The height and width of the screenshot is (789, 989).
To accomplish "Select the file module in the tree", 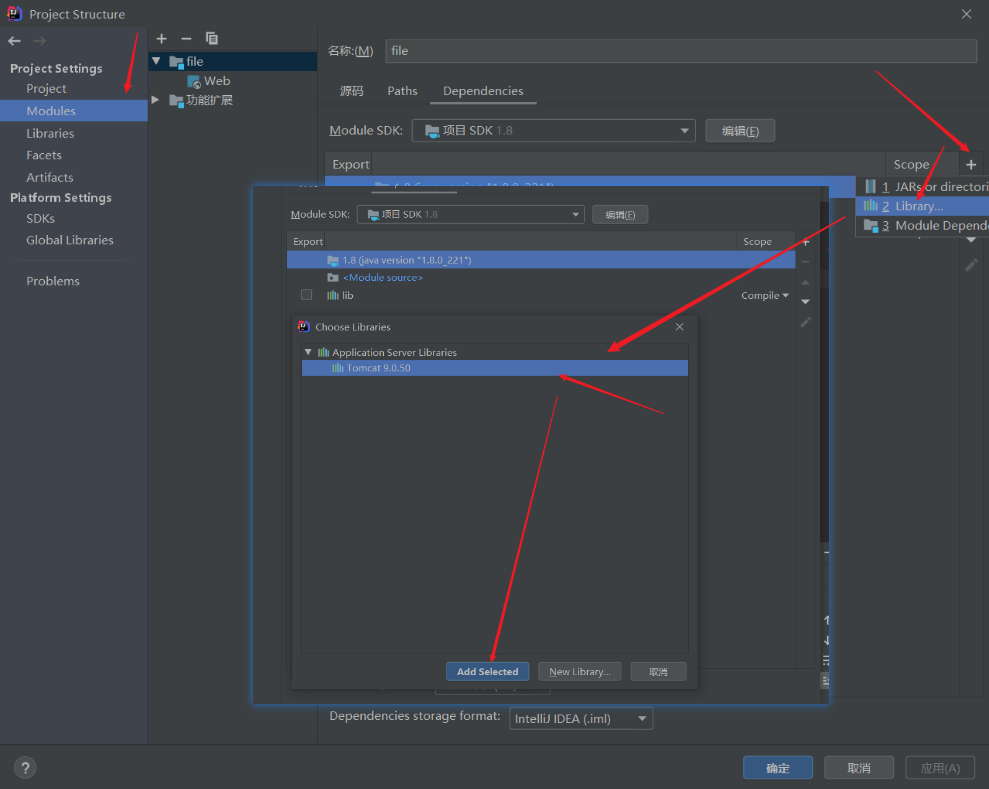I will coord(233,61).
